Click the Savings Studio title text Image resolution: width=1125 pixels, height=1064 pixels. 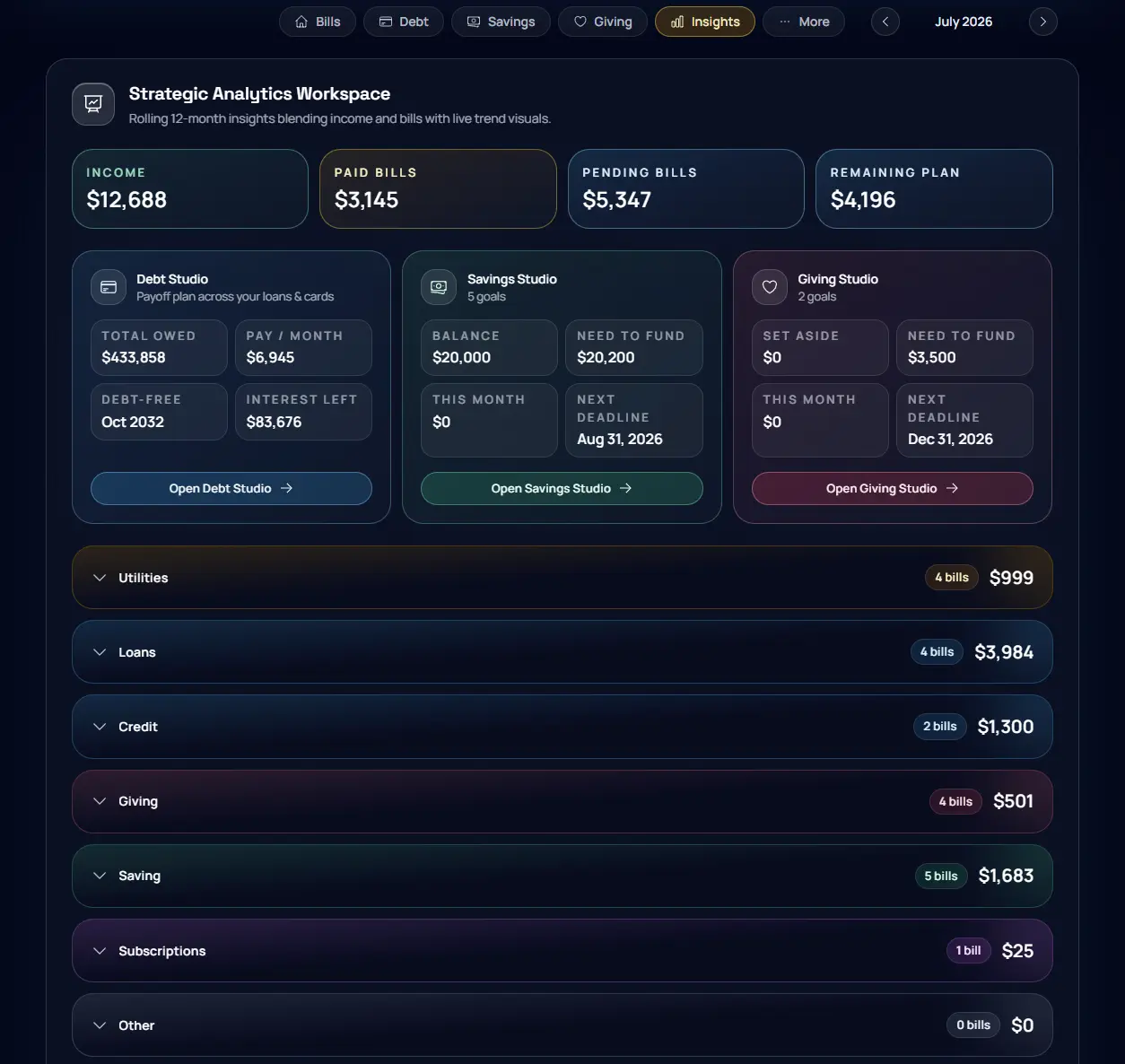point(512,279)
